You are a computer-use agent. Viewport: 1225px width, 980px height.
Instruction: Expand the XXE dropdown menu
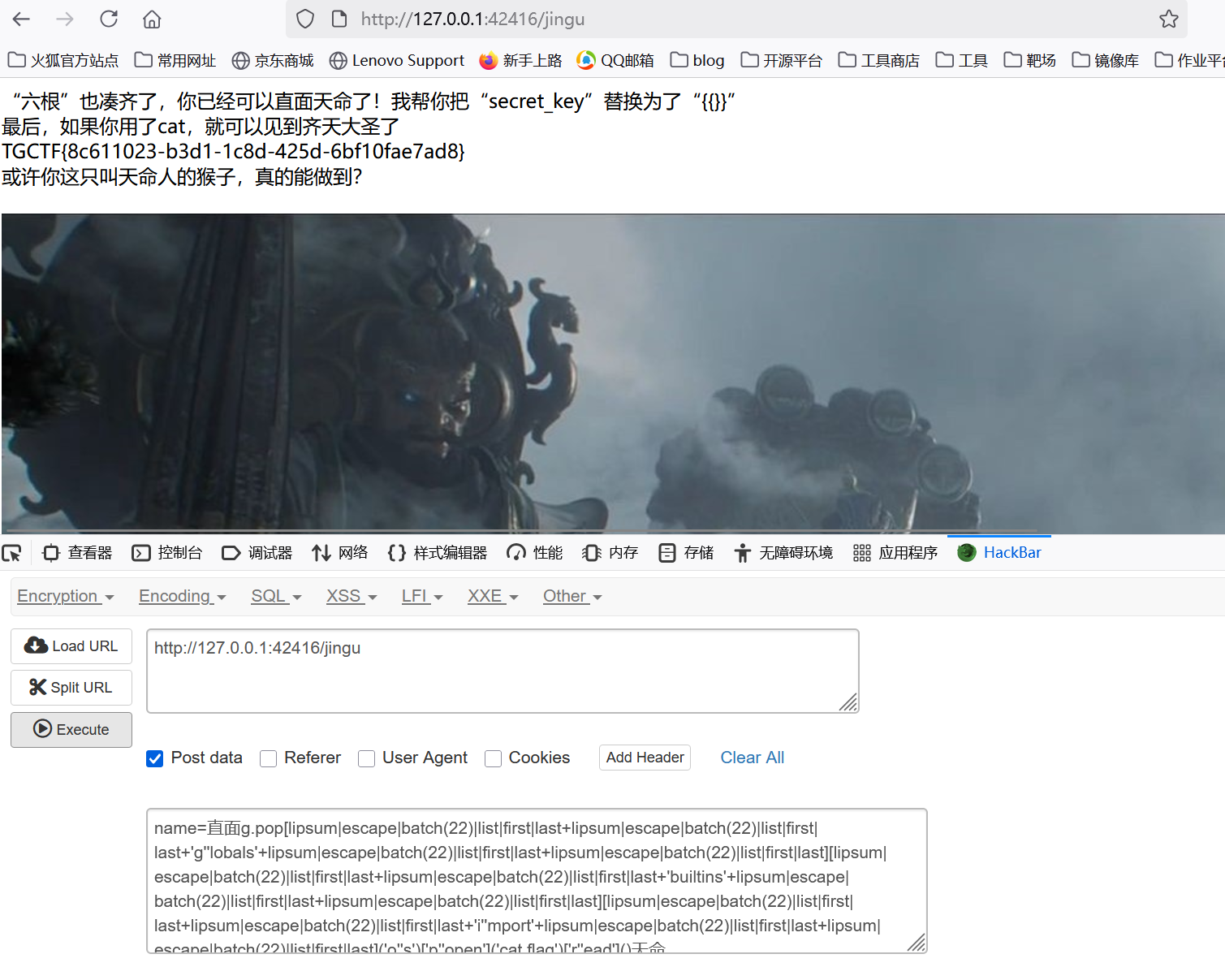493,596
